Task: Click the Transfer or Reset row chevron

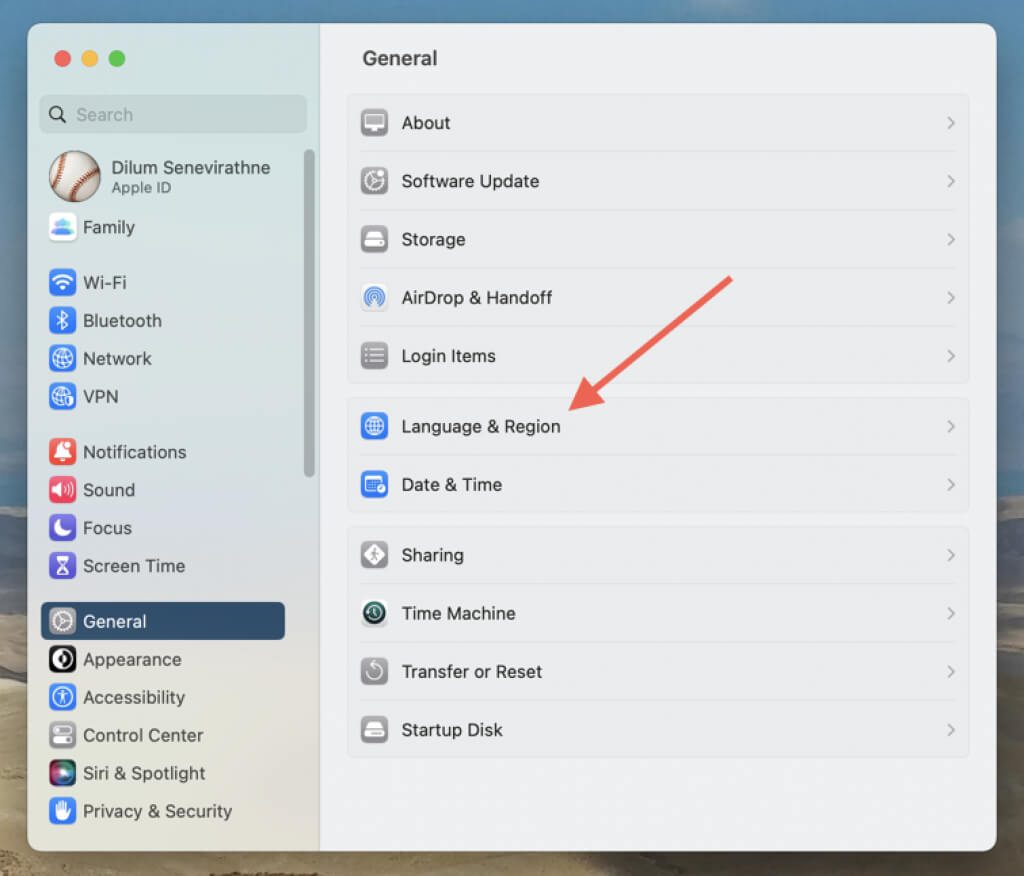Action: (x=951, y=671)
